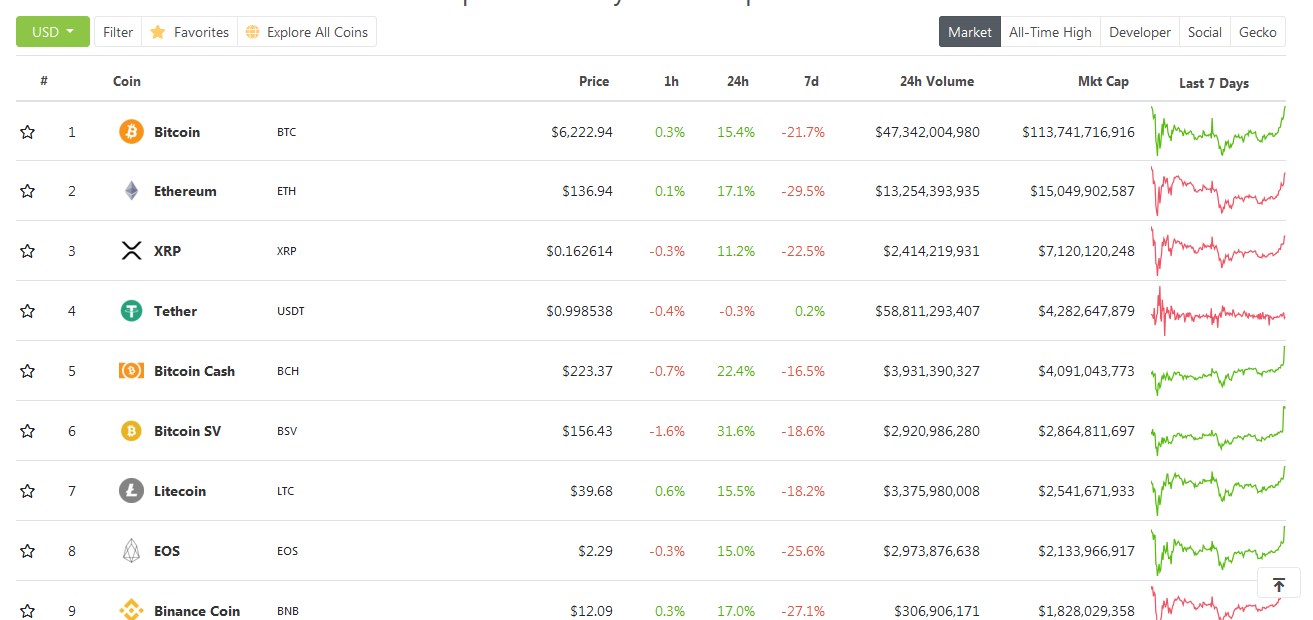
Task: Open the Binance Coin link
Action: coord(197,611)
